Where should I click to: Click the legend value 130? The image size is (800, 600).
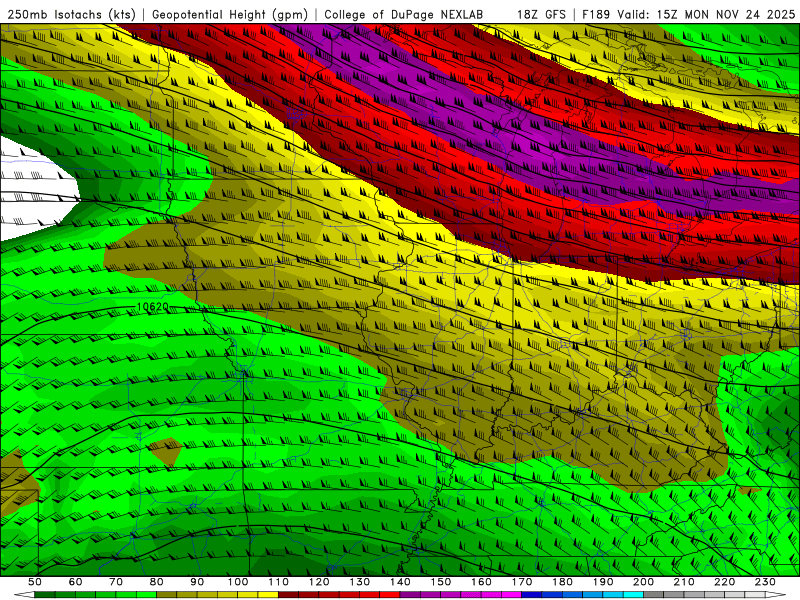[360, 582]
